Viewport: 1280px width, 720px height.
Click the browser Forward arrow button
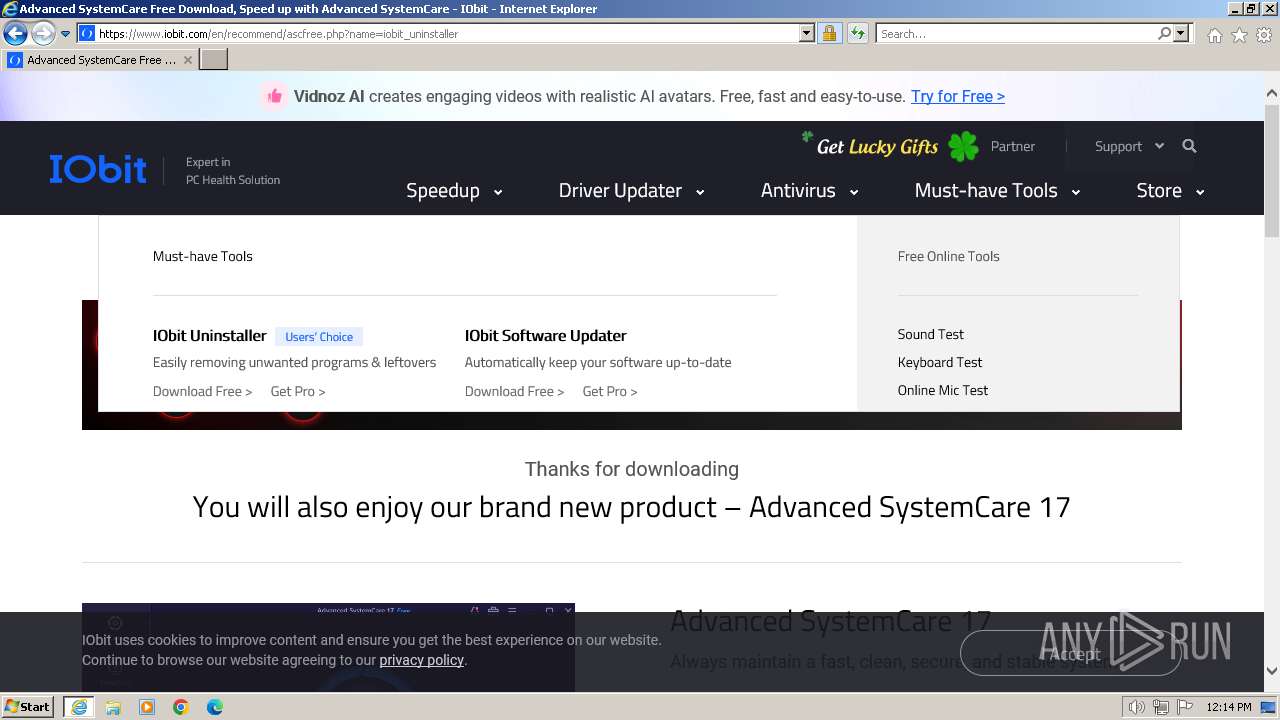[x=43, y=33]
